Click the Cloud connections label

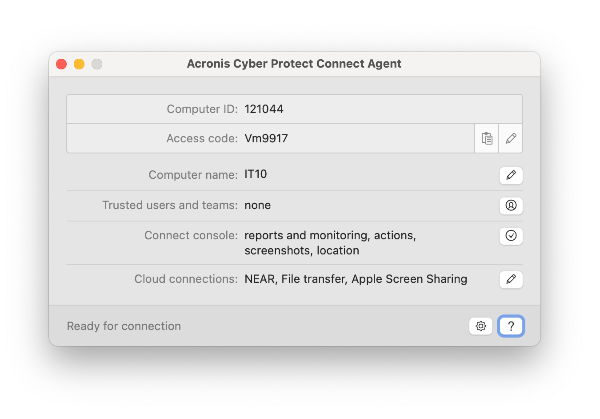click(186, 279)
